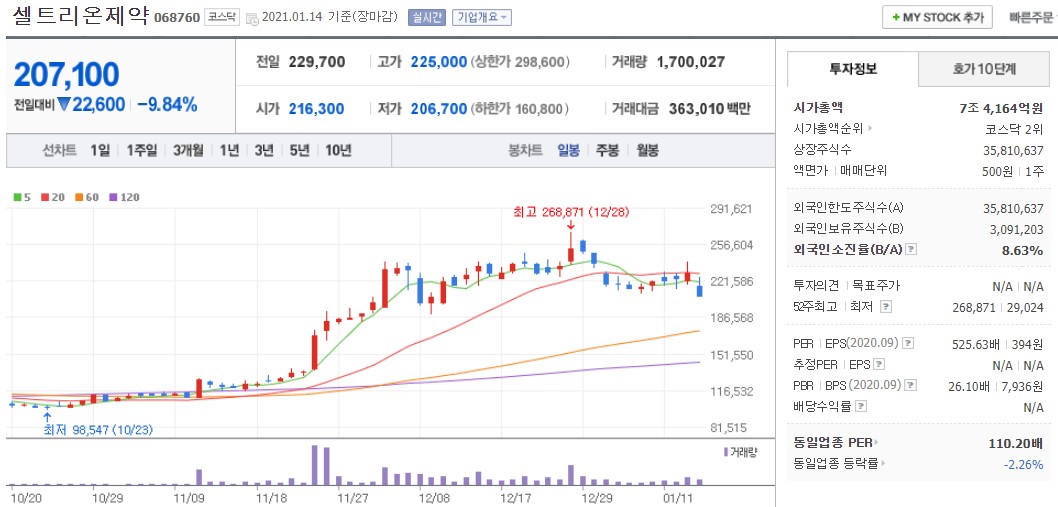Click the 저가 206,700 value
Viewport: 1058px width, 507px height.
439,109
